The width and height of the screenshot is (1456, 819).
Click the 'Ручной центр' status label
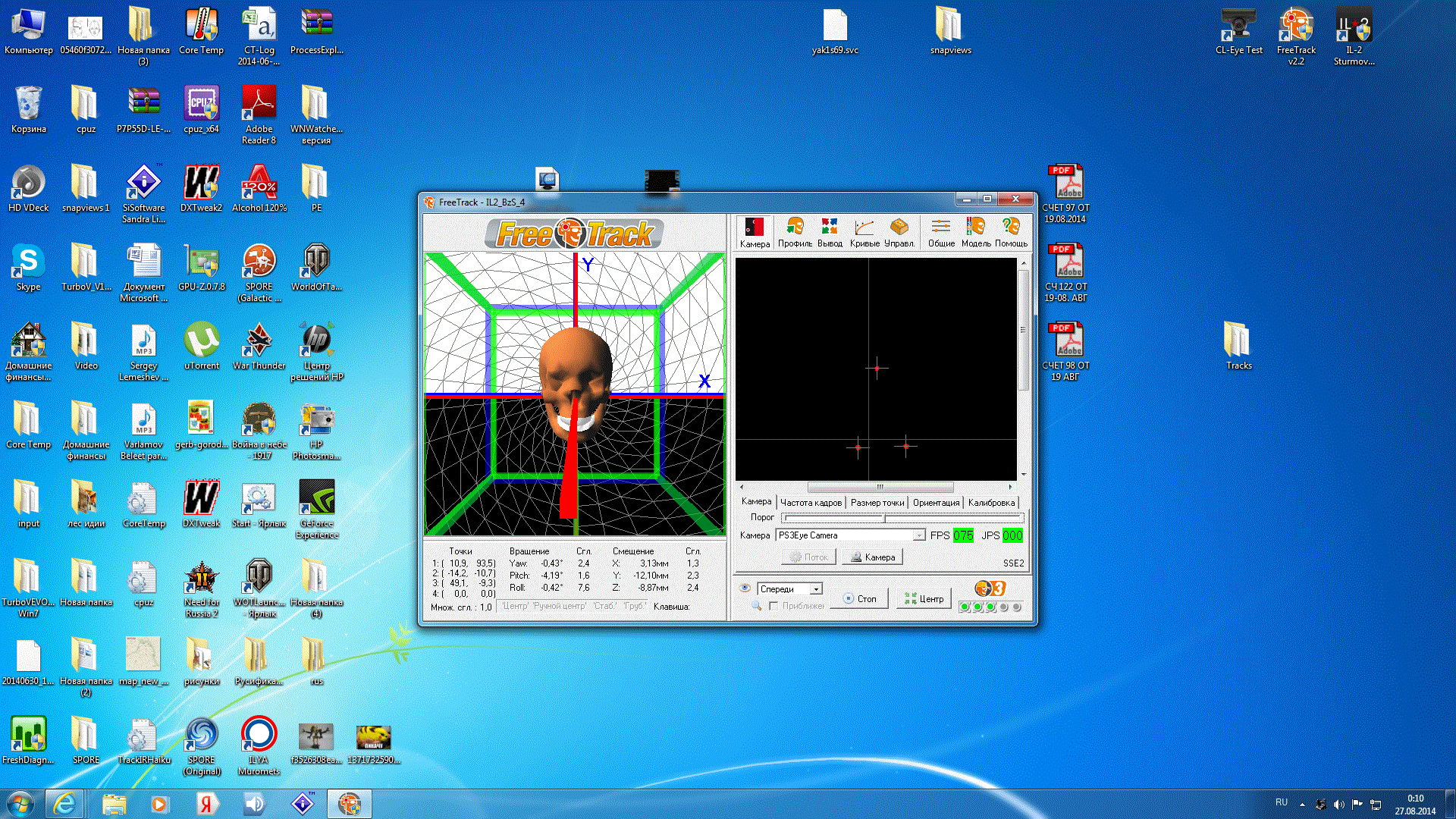[560, 606]
